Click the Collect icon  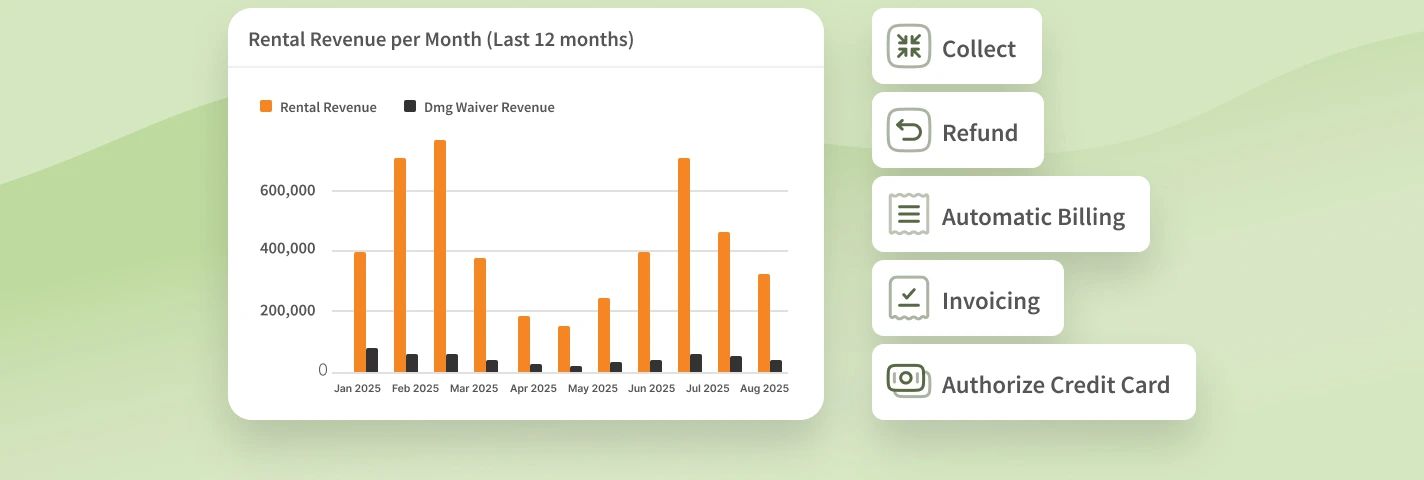pyautogui.click(x=909, y=46)
